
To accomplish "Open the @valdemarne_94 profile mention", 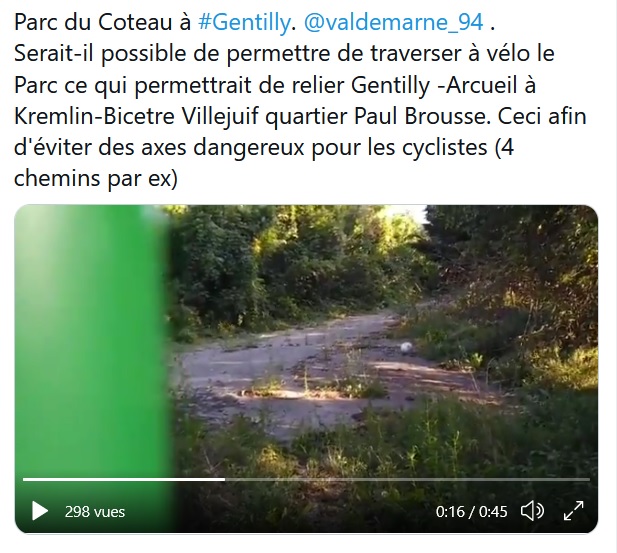I will coord(393,22).
